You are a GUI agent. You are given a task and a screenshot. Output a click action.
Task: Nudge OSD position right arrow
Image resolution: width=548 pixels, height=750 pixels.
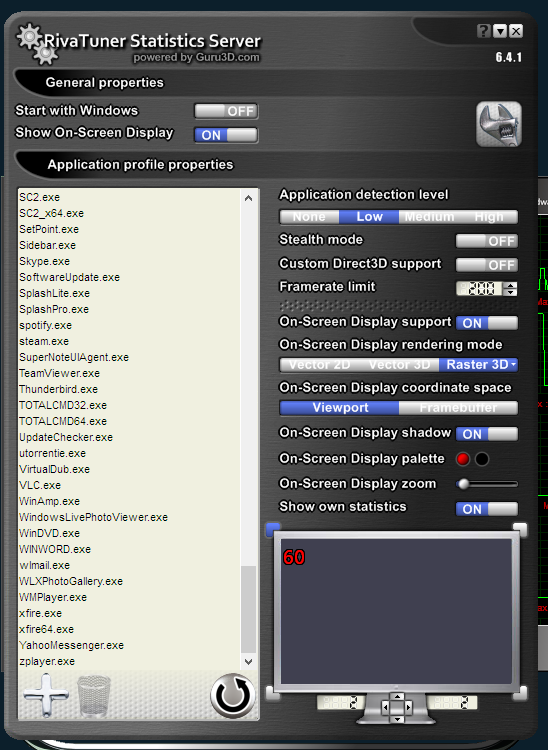point(408,707)
